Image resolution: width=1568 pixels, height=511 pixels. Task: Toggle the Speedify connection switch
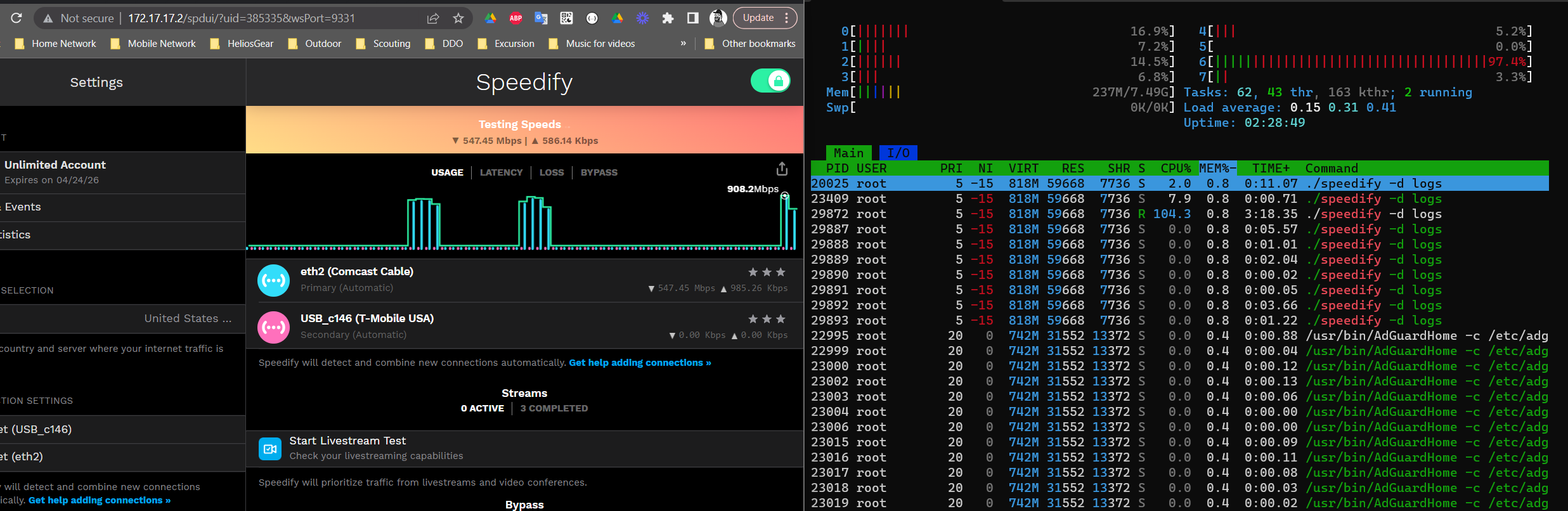pos(770,81)
